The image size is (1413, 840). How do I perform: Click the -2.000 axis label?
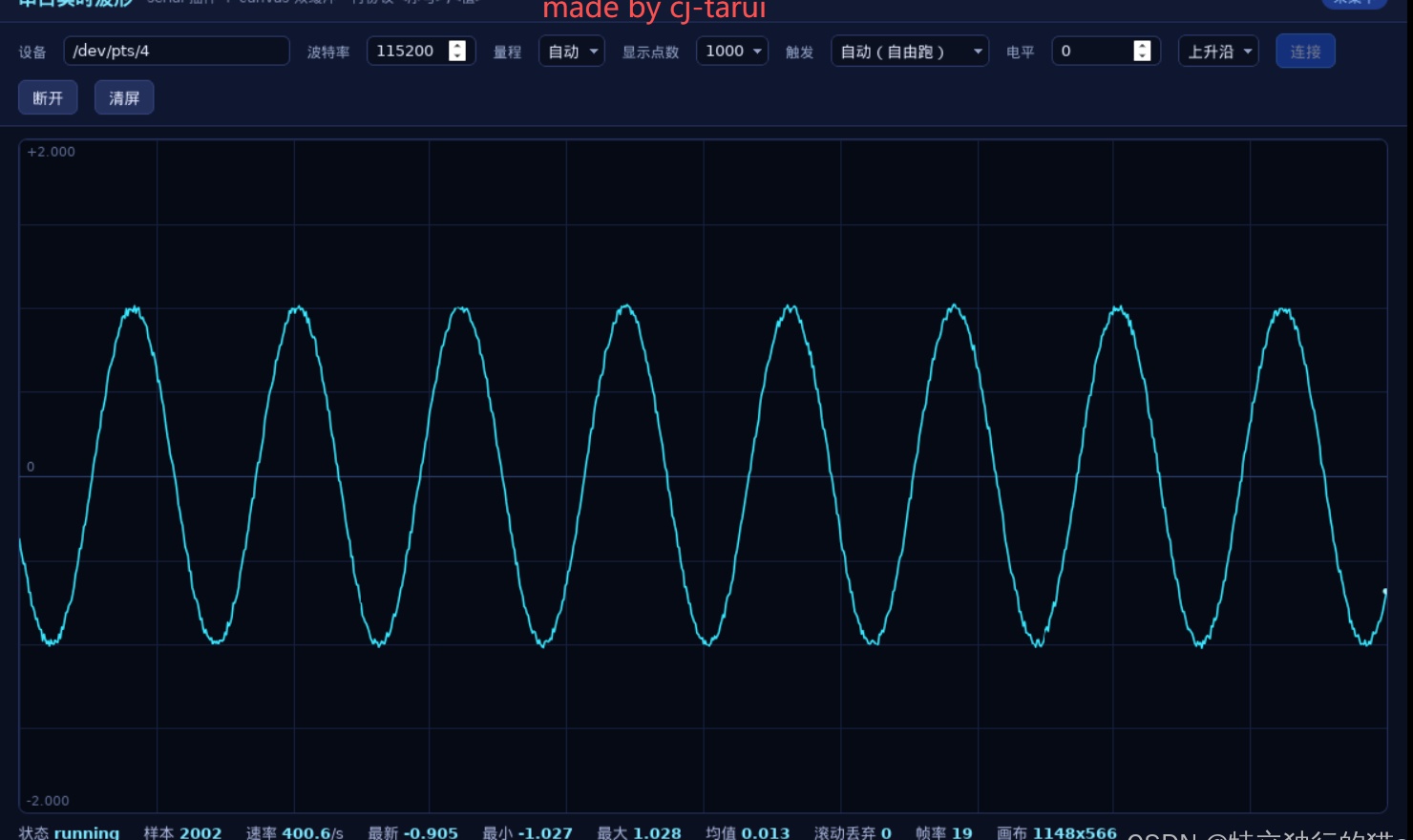click(48, 801)
